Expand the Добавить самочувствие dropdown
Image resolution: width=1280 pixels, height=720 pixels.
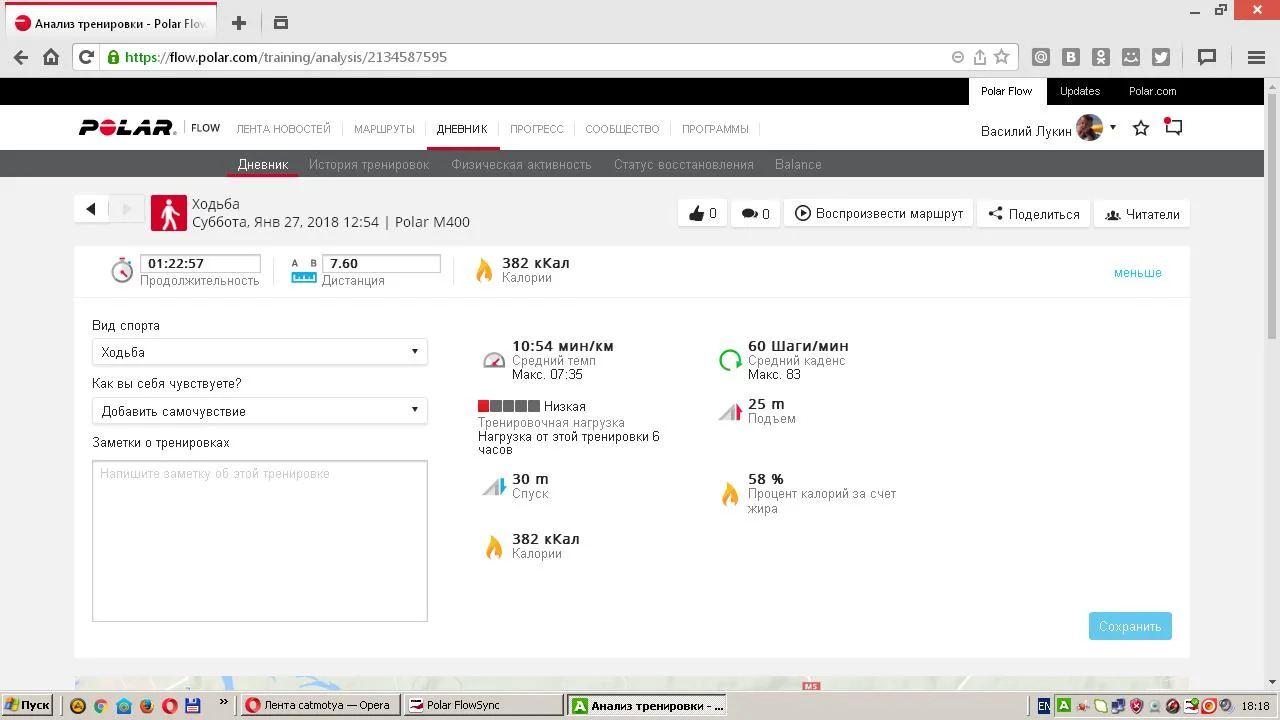point(260,411)
